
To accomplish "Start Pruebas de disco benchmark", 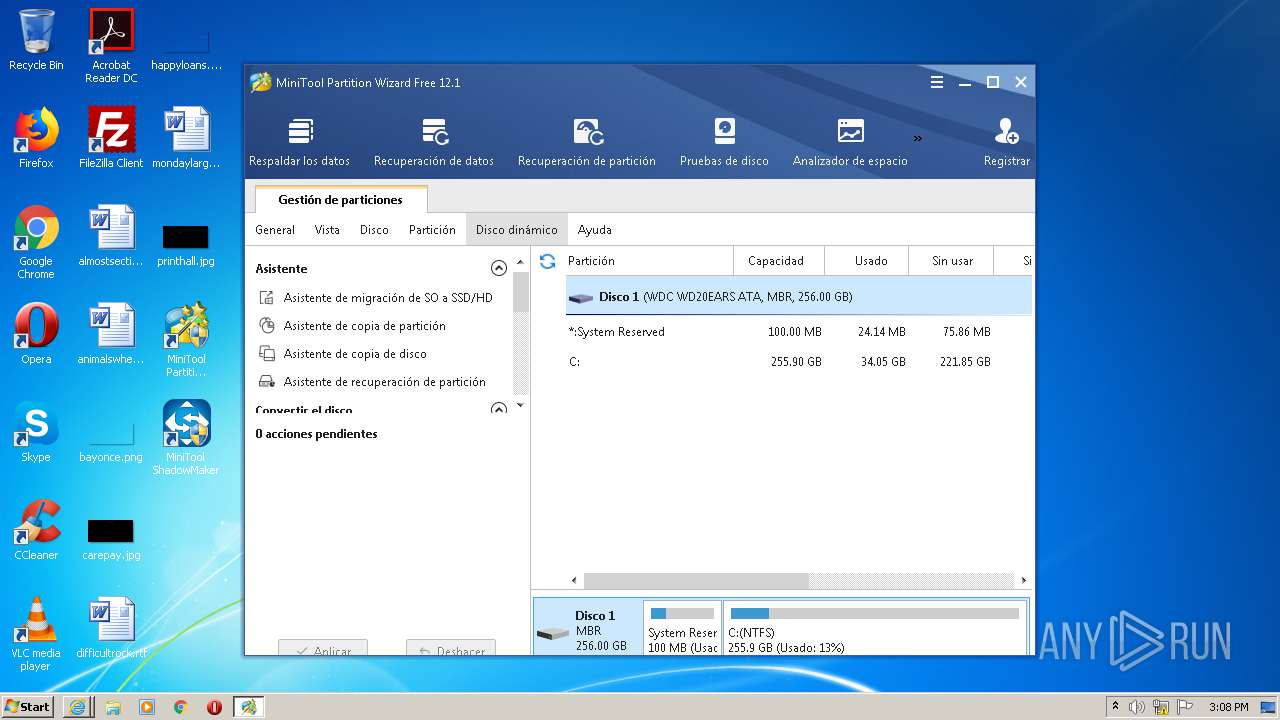I will click(724, 142).
